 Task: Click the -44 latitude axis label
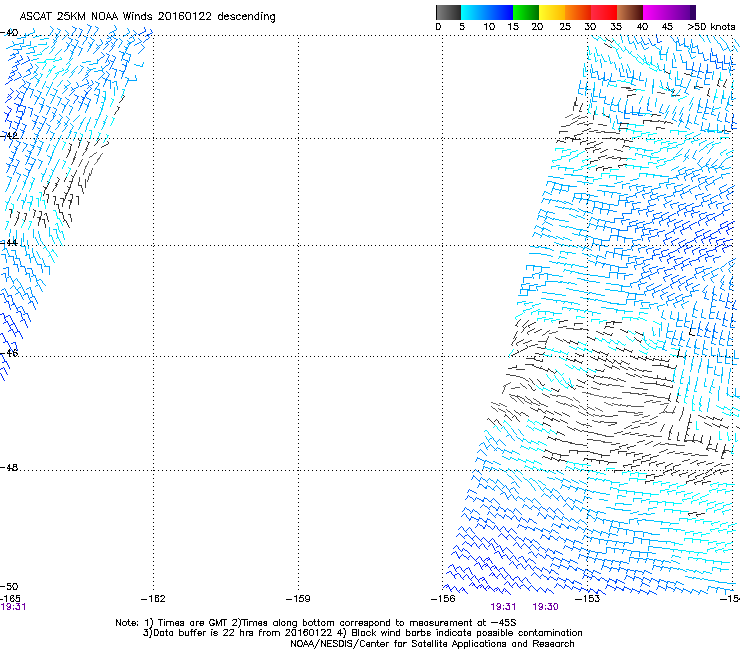point(9,243)
